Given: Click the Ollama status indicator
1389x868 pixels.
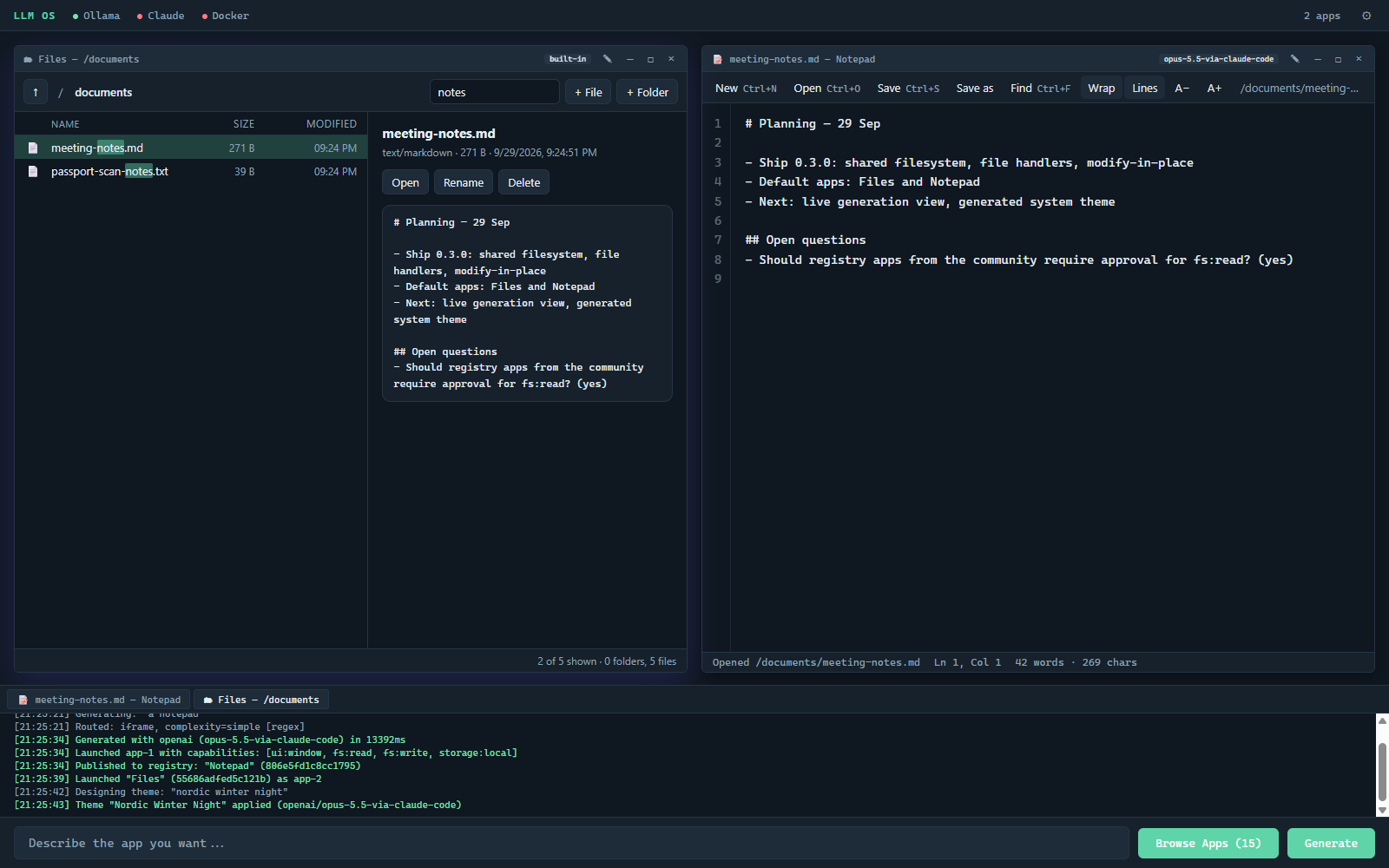Looking at the screenshot, I should [96, 16].
